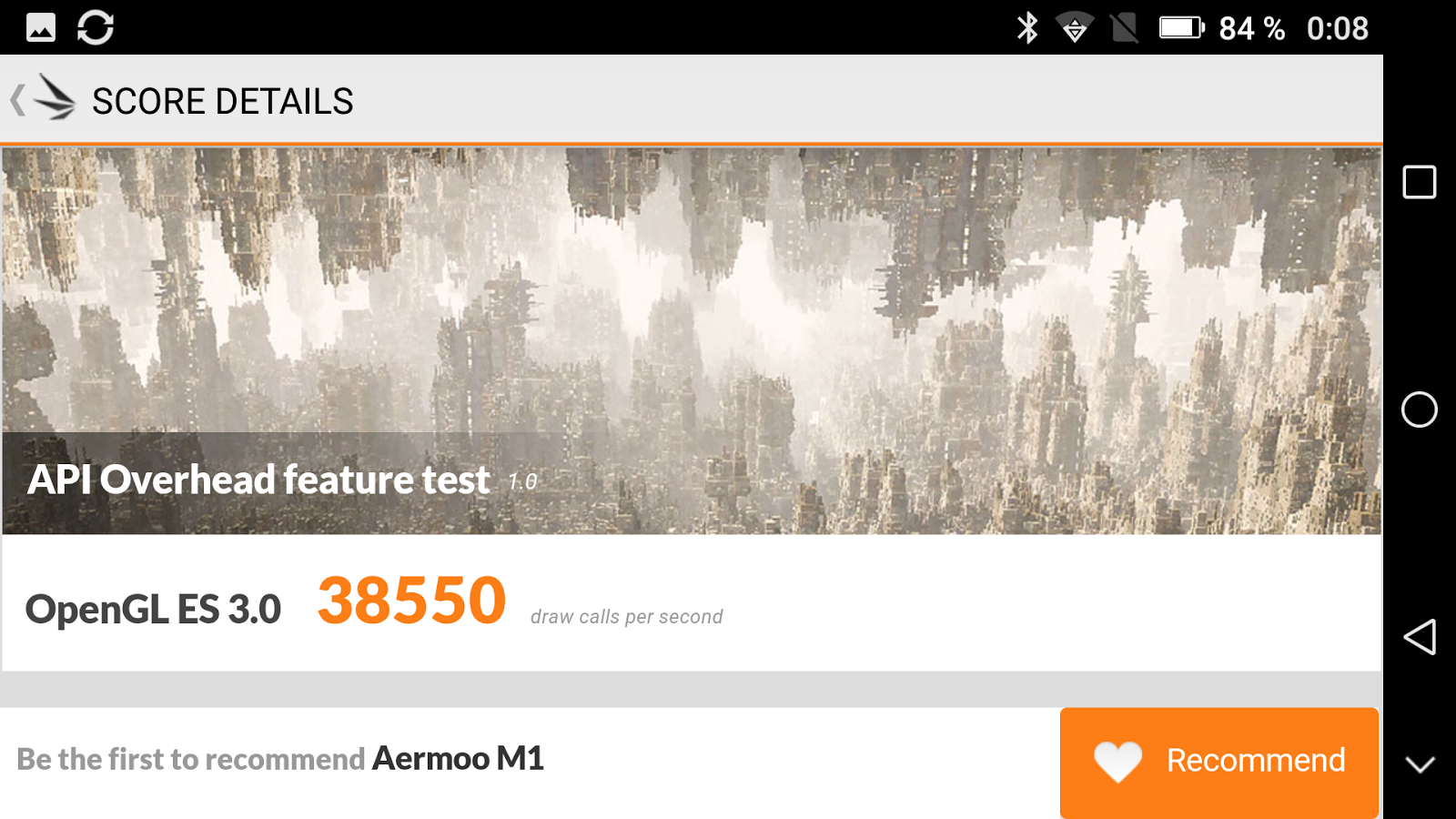Tap the Bluetooth status icon

coord(1027,28)
